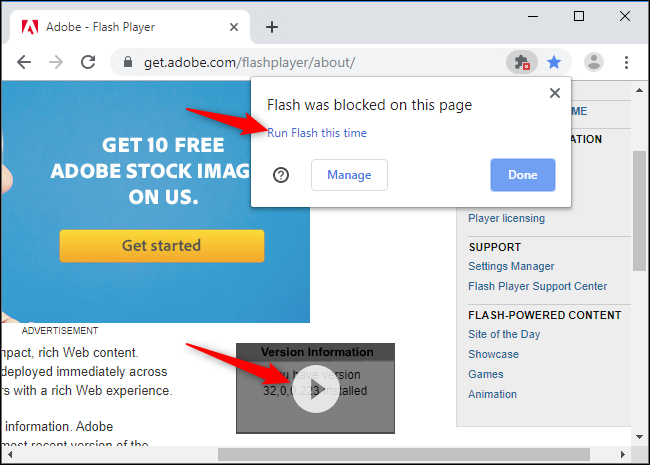View site info via the padlock icon

click(x=128, y=62)
